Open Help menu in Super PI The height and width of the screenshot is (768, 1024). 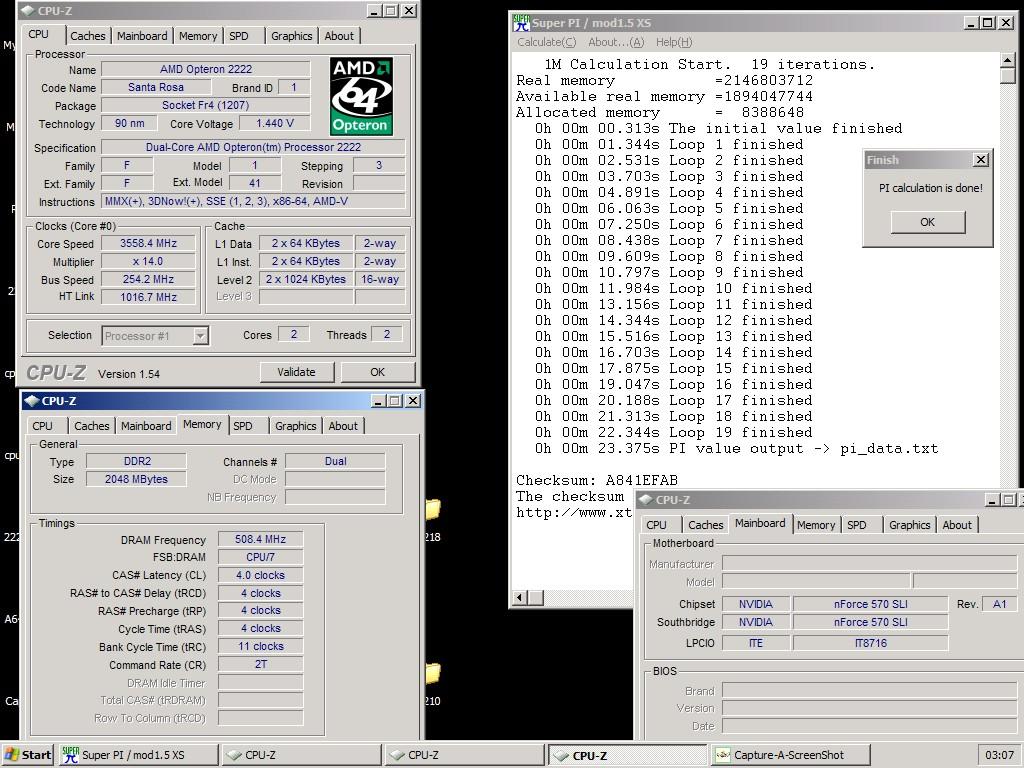tap(674, 42)
